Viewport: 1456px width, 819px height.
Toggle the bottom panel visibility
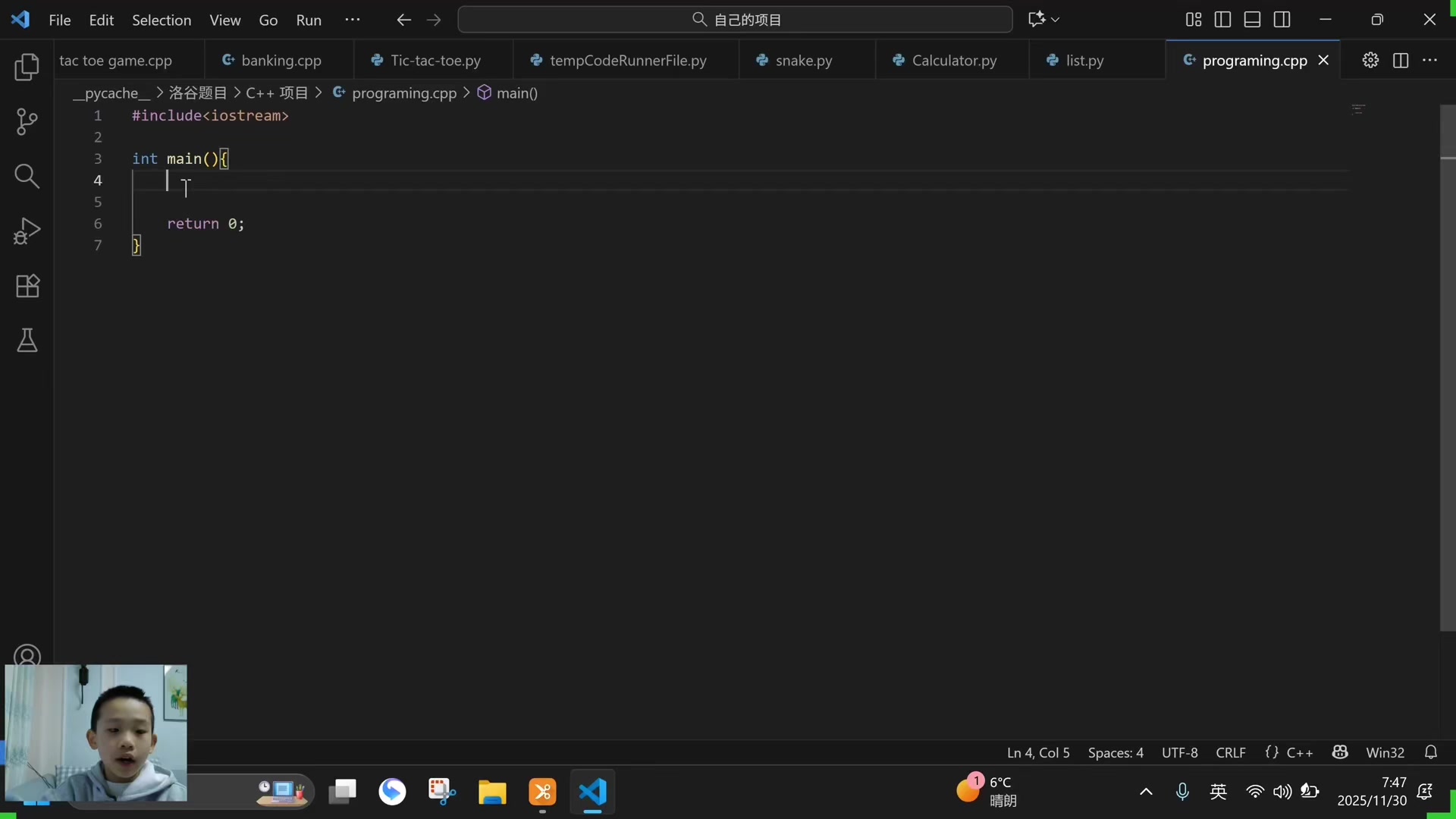point(1252,20)
